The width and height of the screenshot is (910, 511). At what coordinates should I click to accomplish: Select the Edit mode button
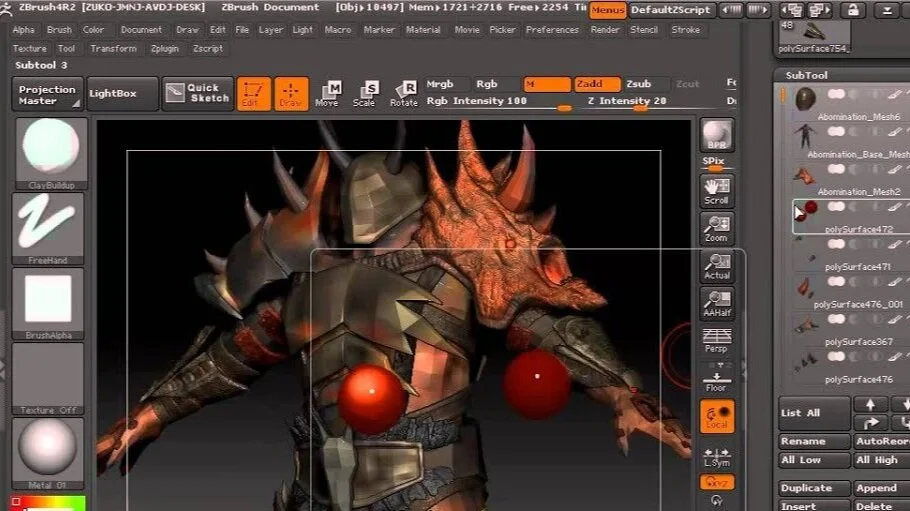pos(254,93)
